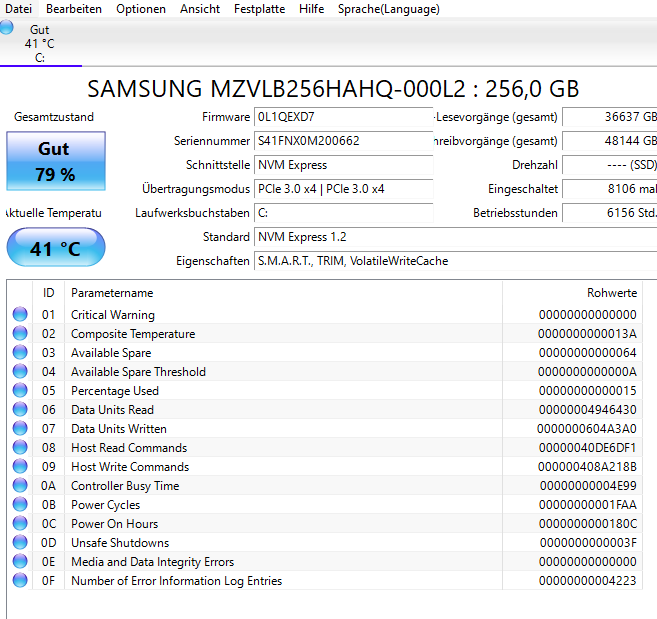Click status orb for Data Units Read row
This screenshot has width=657, height=619.
tap(20, 409)
